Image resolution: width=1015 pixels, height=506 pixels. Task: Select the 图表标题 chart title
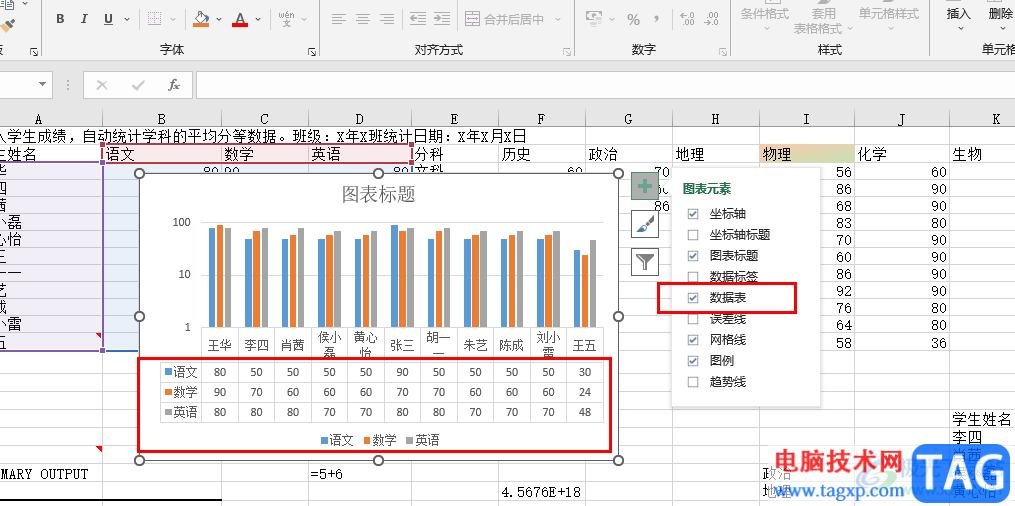378,194
